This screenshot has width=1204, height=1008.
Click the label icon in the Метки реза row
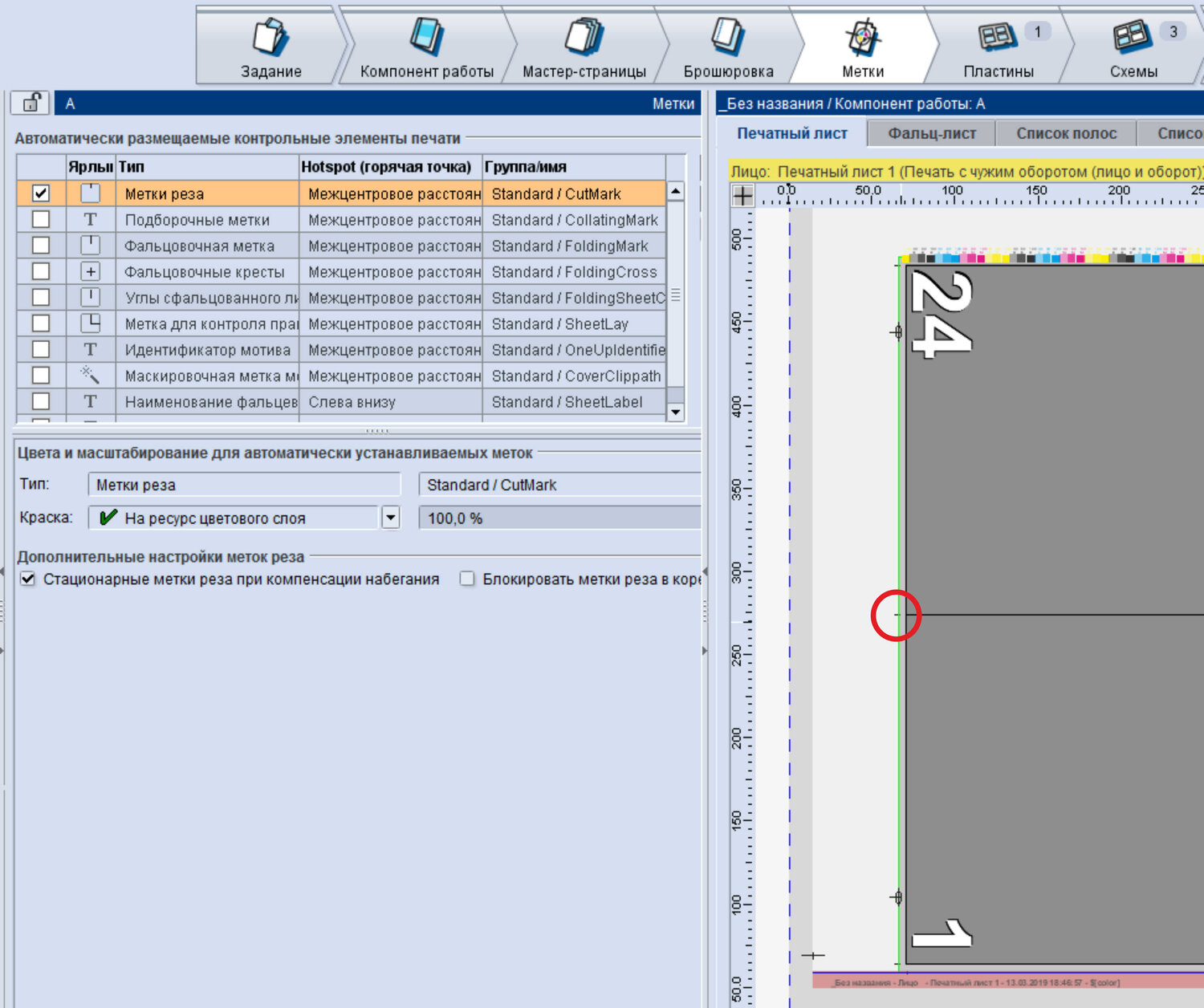coord(91,193)
